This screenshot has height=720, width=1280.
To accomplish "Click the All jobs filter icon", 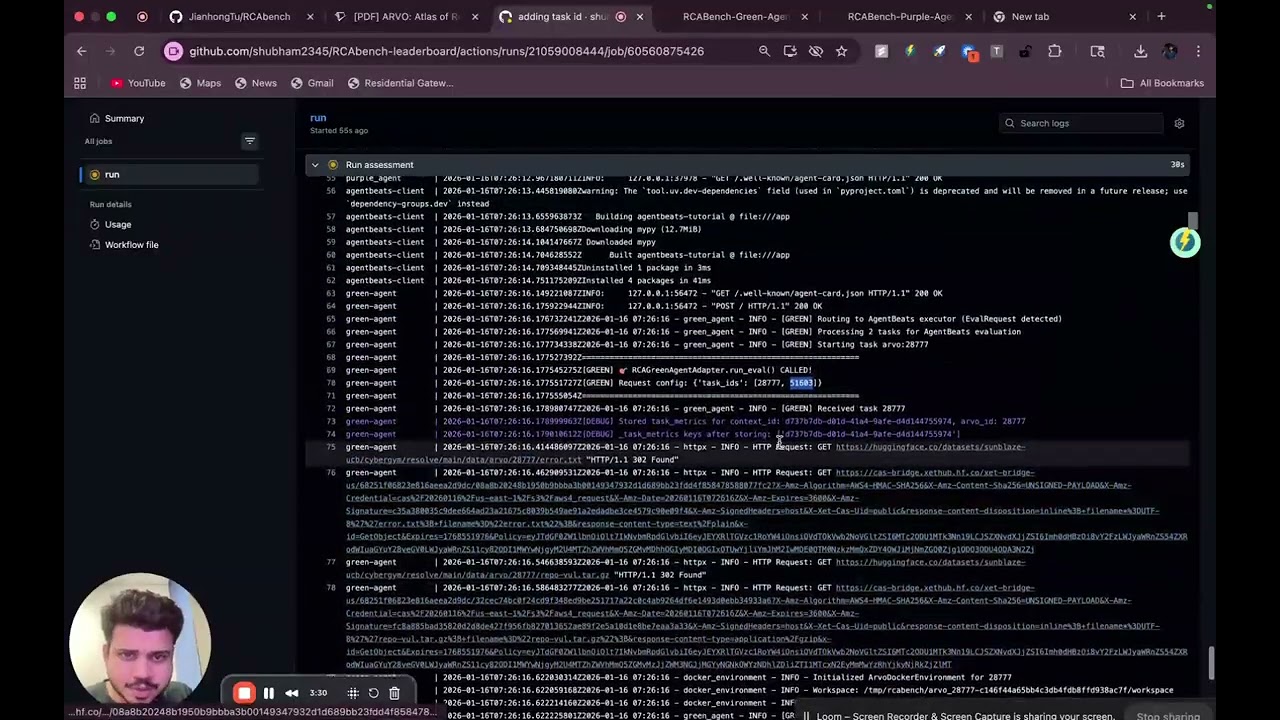I will [249, 141].
